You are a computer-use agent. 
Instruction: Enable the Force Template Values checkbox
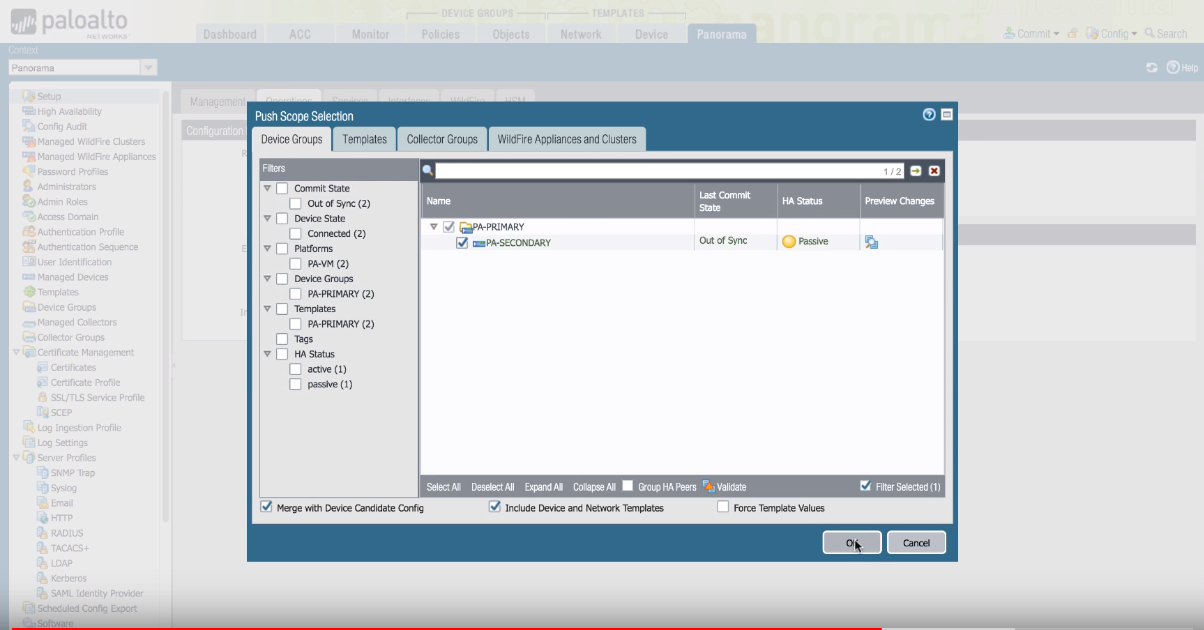723,508
